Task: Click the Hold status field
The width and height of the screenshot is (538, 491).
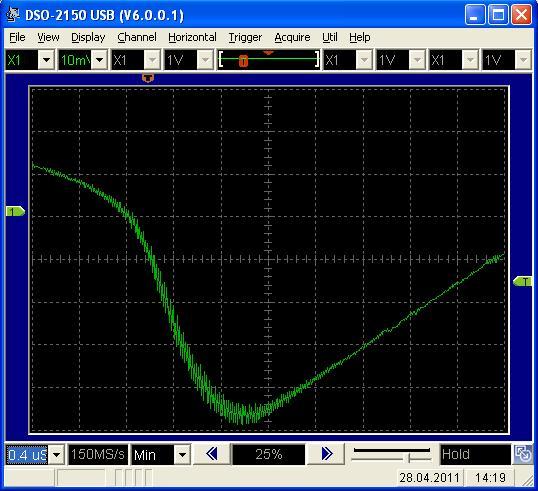Action: point(475,455)
